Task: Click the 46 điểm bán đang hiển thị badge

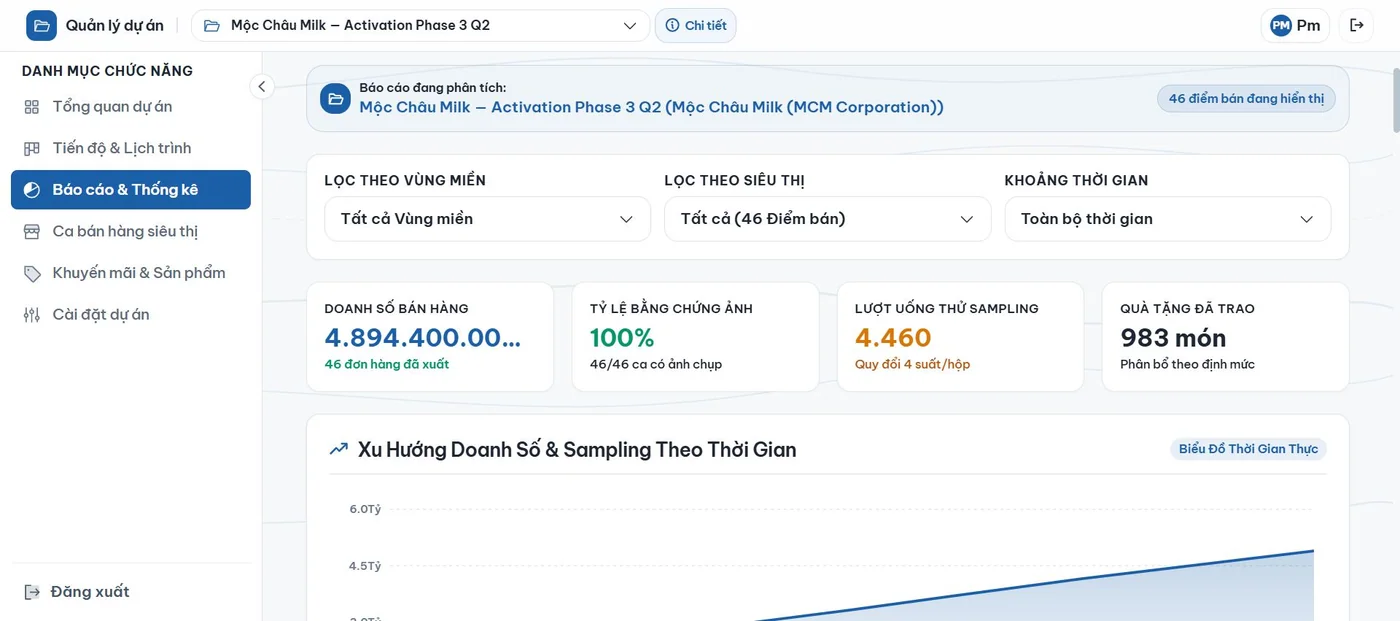Action: (1246, 98)
